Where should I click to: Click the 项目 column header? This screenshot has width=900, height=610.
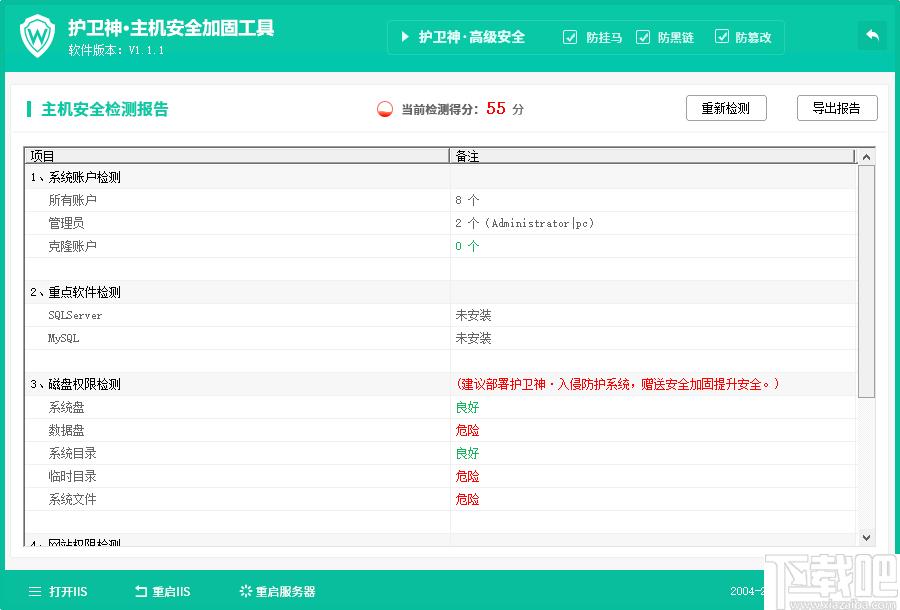pyautogui.click(x=236, y=156)
